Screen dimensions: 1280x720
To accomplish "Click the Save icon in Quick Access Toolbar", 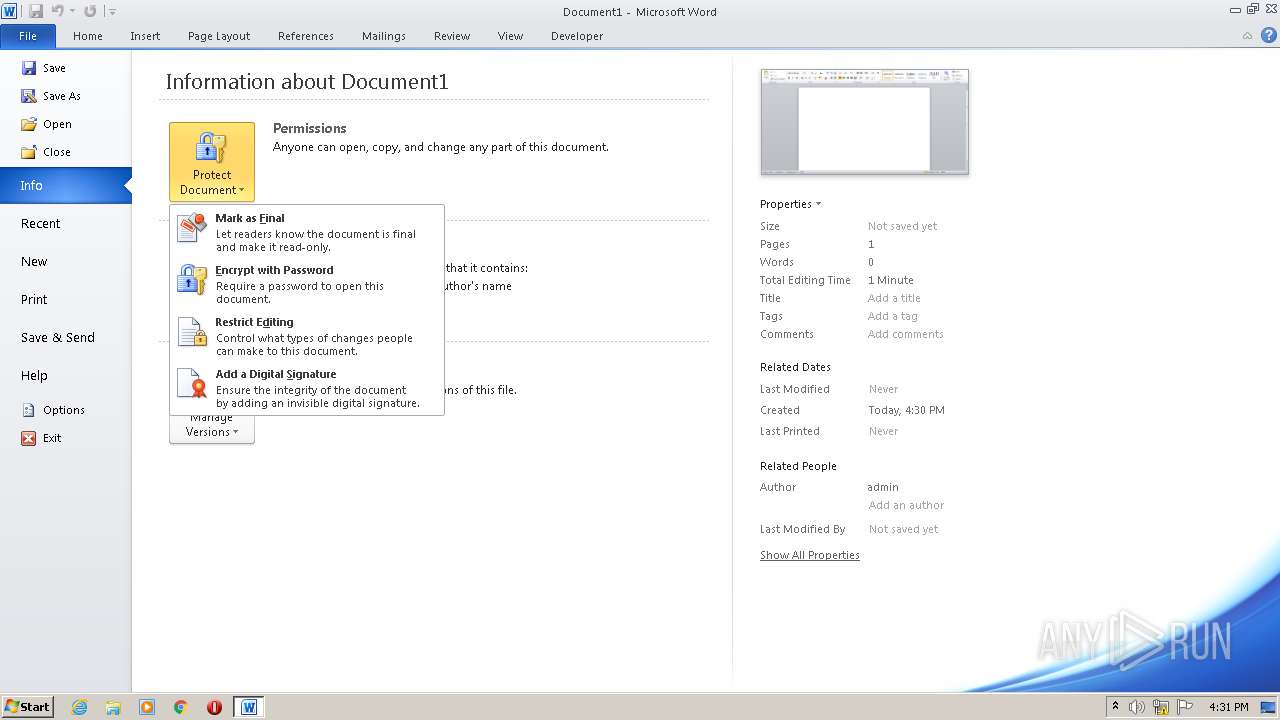I will [x=36, y=11].
